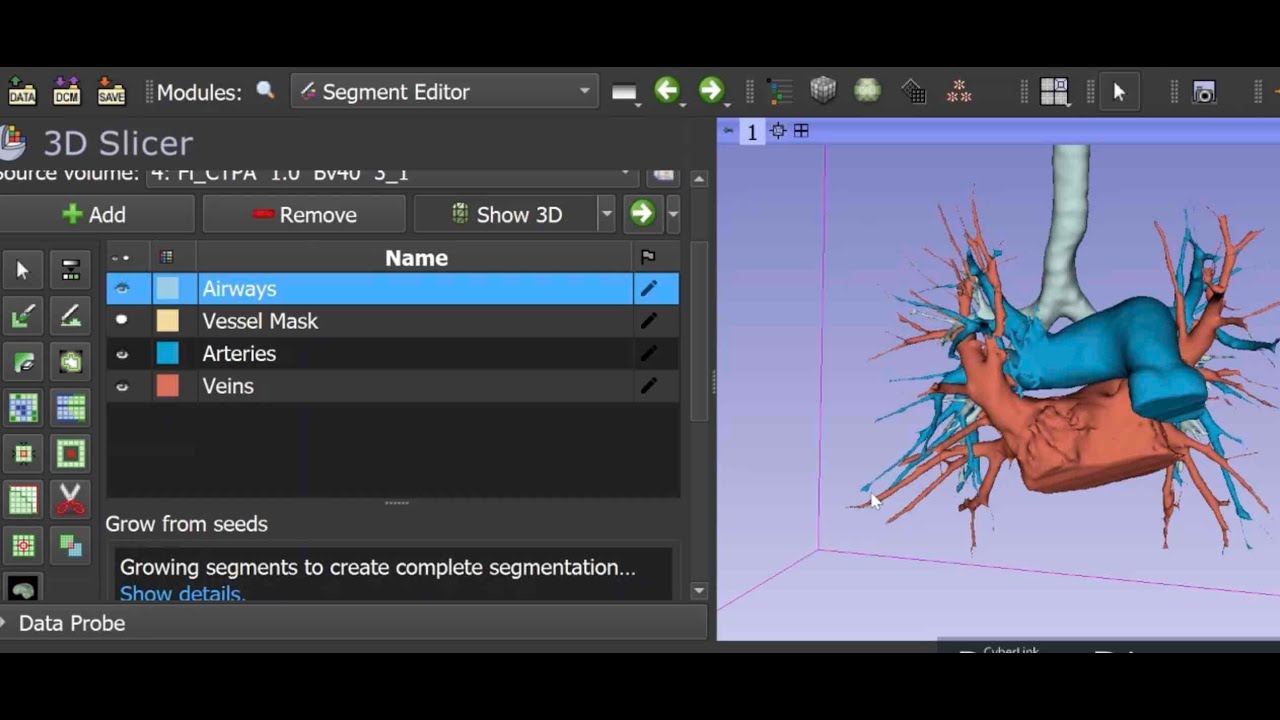Screen dimensions: 1280x720
Task: Open the Airways color swatch
Action: [167, 289]
